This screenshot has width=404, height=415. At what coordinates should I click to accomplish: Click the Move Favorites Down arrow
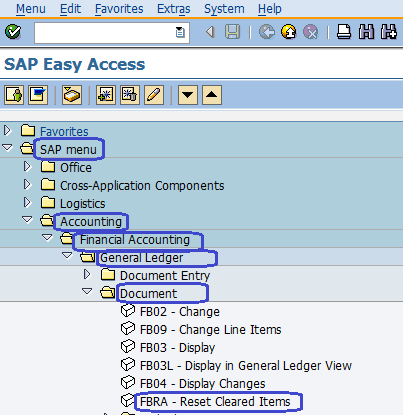[x=188, y=95]
